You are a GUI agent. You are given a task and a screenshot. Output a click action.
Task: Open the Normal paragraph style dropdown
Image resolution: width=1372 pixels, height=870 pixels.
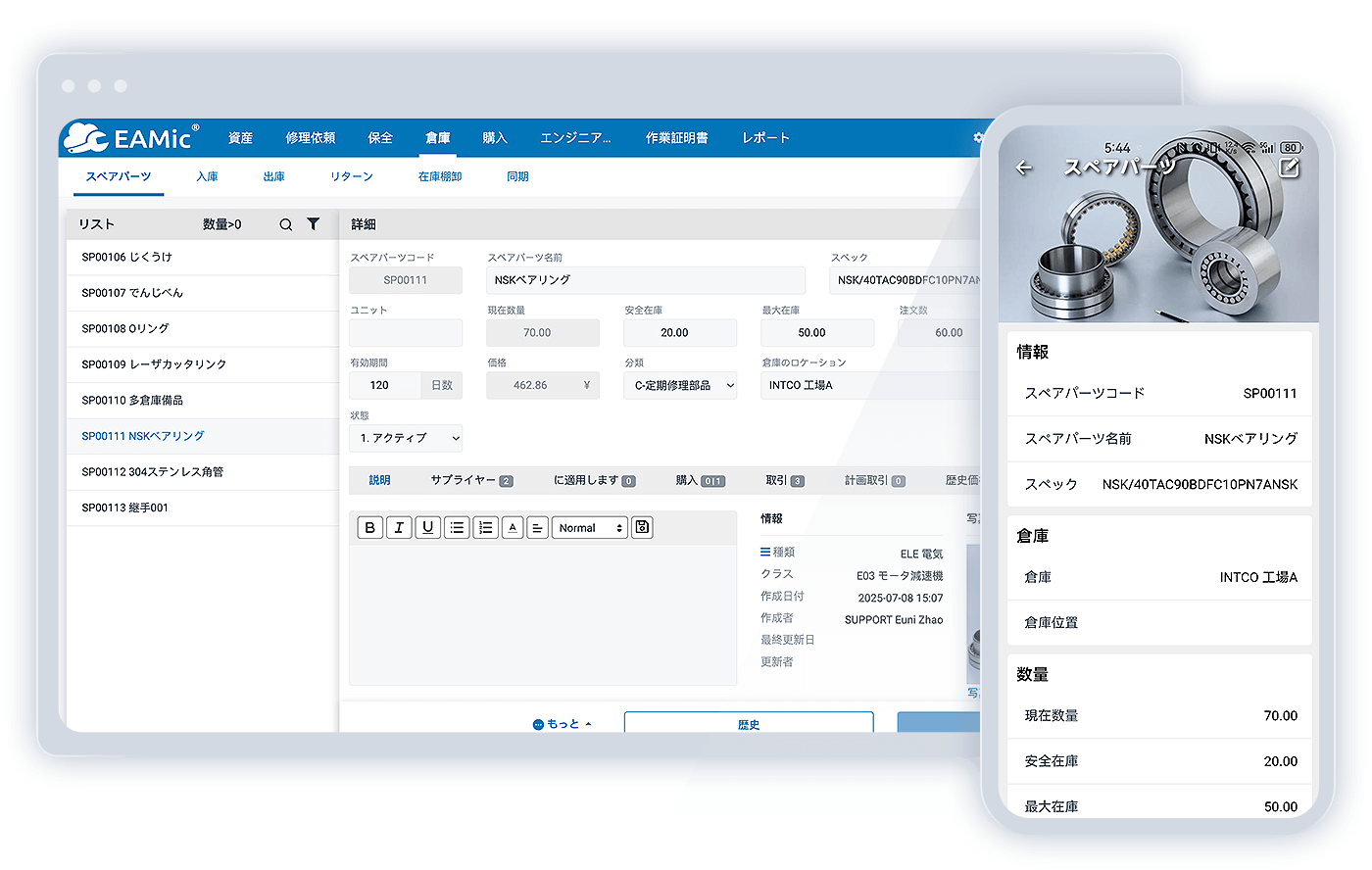590,528
